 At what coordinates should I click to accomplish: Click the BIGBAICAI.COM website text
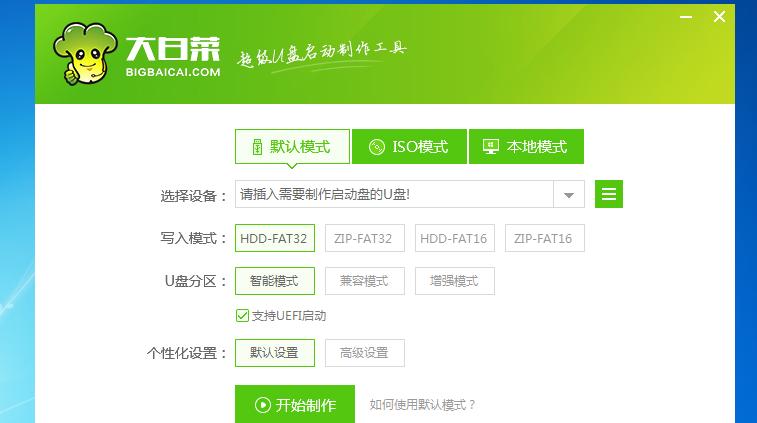click(x=173, y=72)
